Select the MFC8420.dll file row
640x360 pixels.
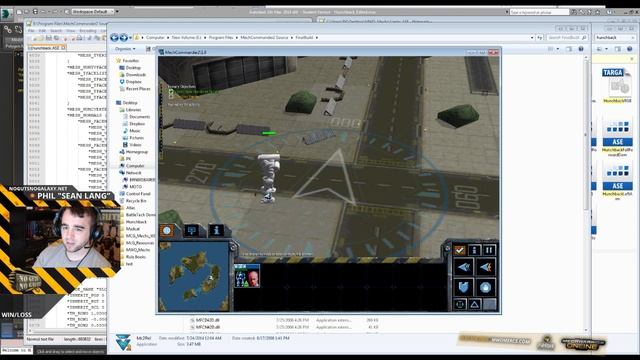284,320
